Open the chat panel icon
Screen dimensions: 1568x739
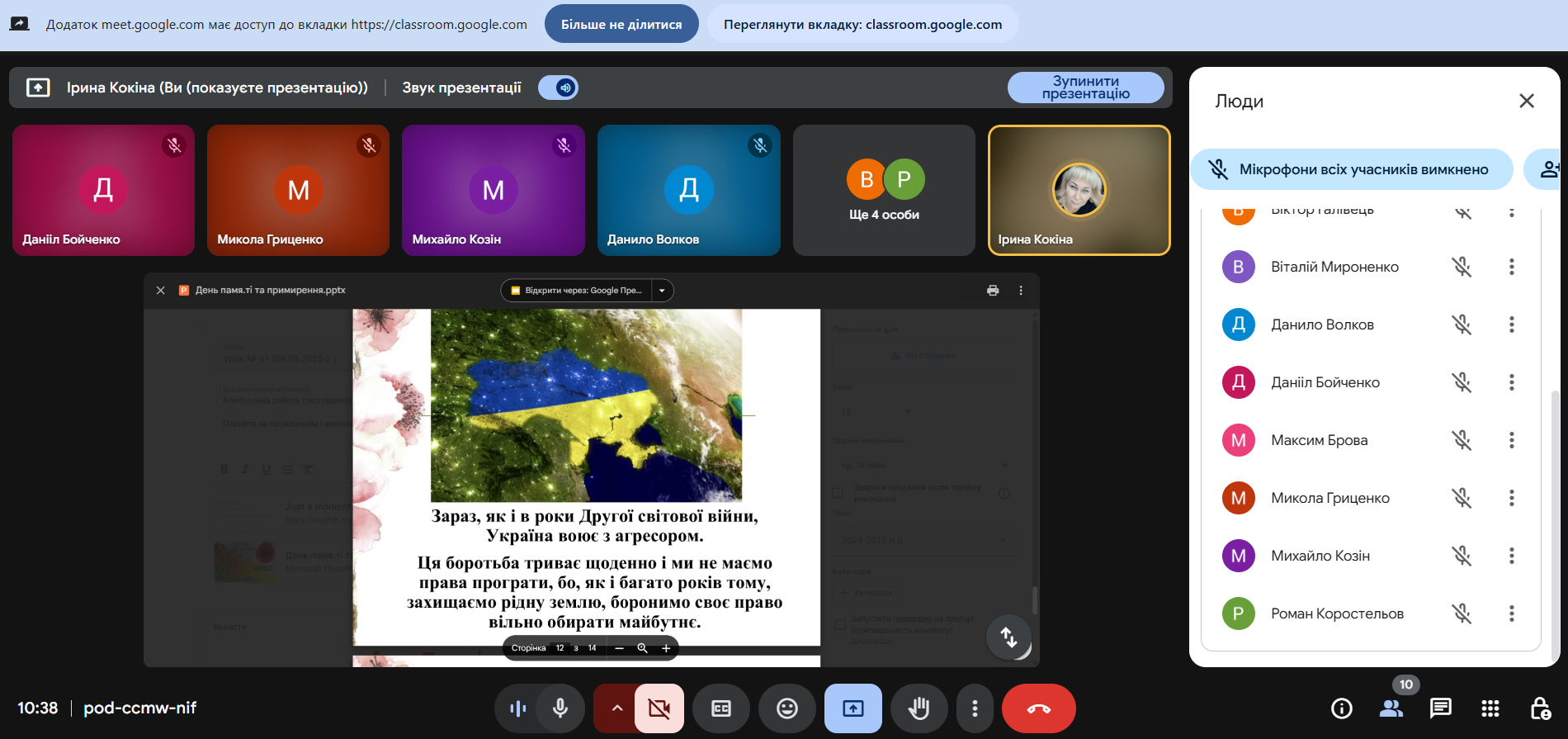pos(1441,708)
